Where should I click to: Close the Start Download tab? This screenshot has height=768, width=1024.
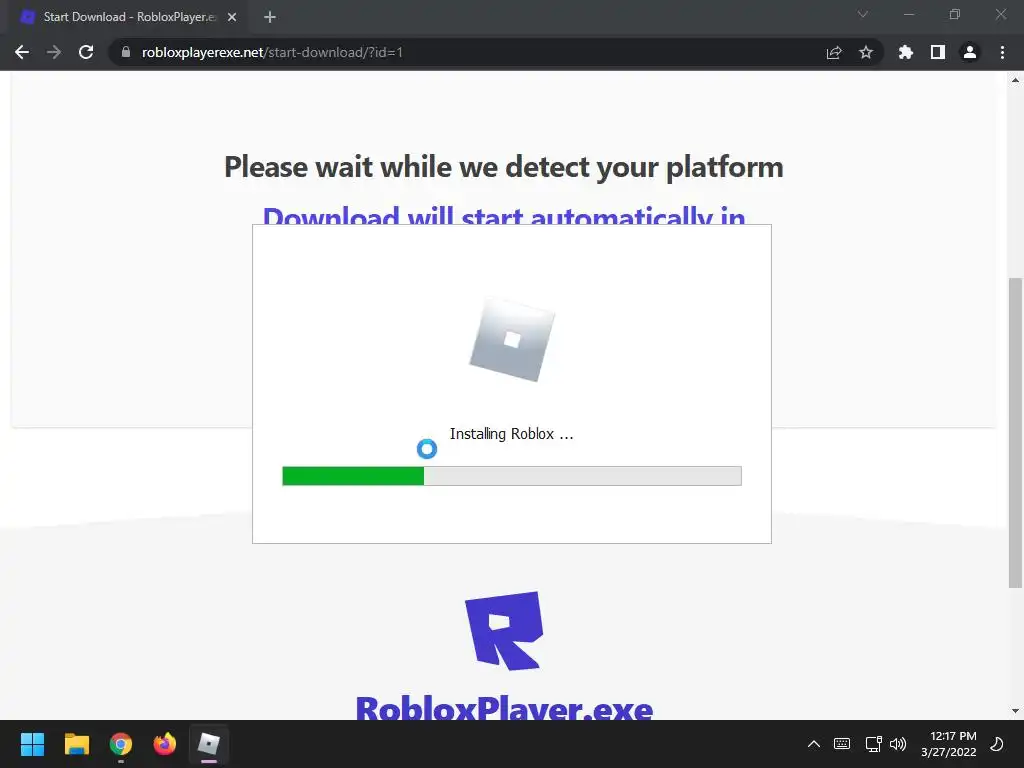point(232,17)
